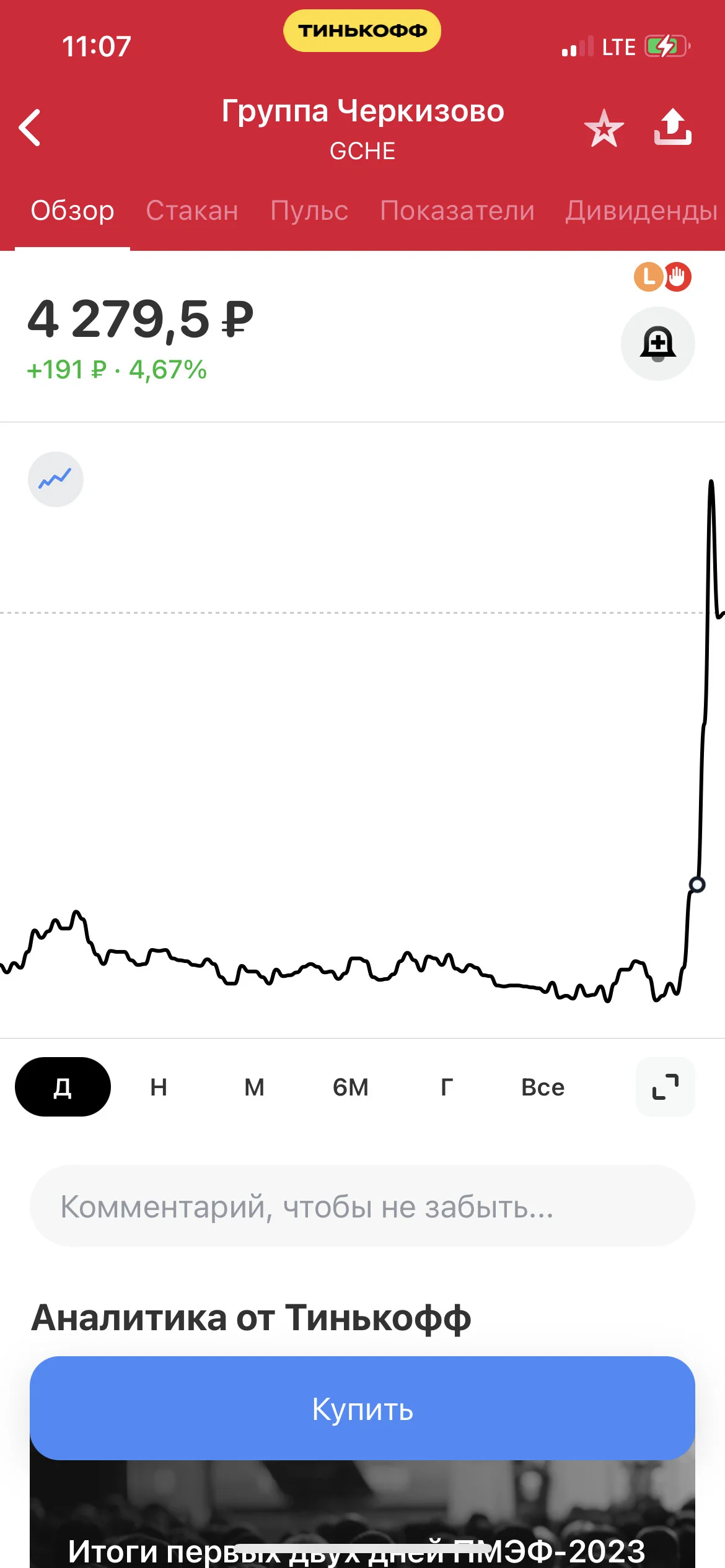Select the 6М chart period
725x1568 pixels.
click(x=351, y=1087)
